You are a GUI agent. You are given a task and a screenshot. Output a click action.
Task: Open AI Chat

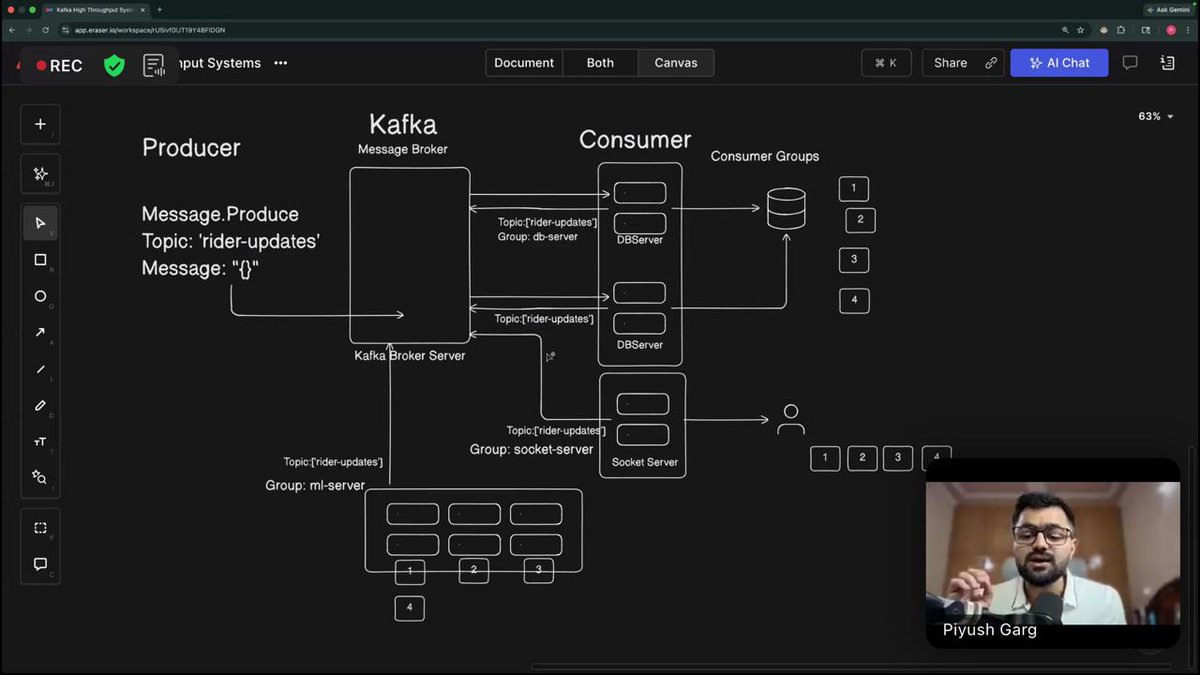click(x=1059, y=63)
